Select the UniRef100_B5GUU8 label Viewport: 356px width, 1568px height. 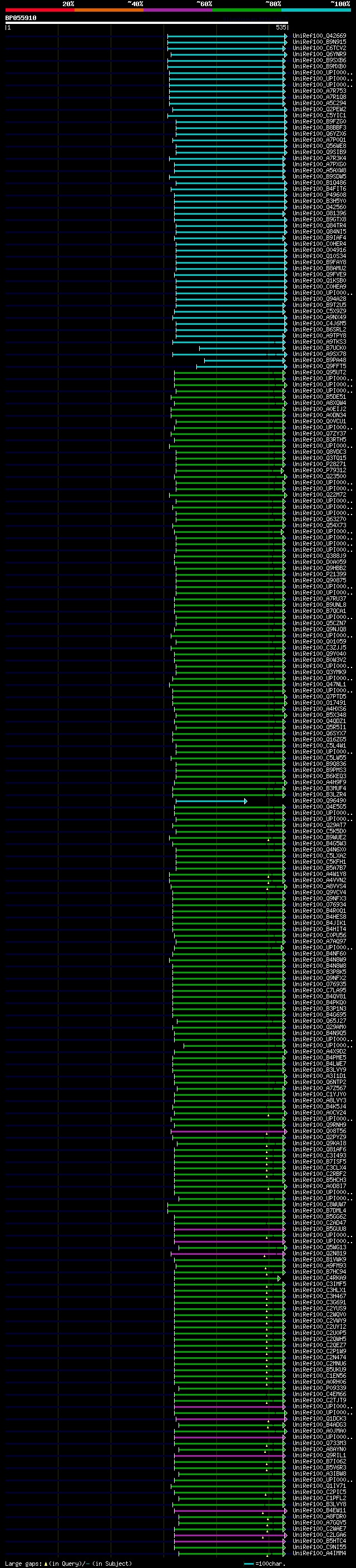[319, 1230]
